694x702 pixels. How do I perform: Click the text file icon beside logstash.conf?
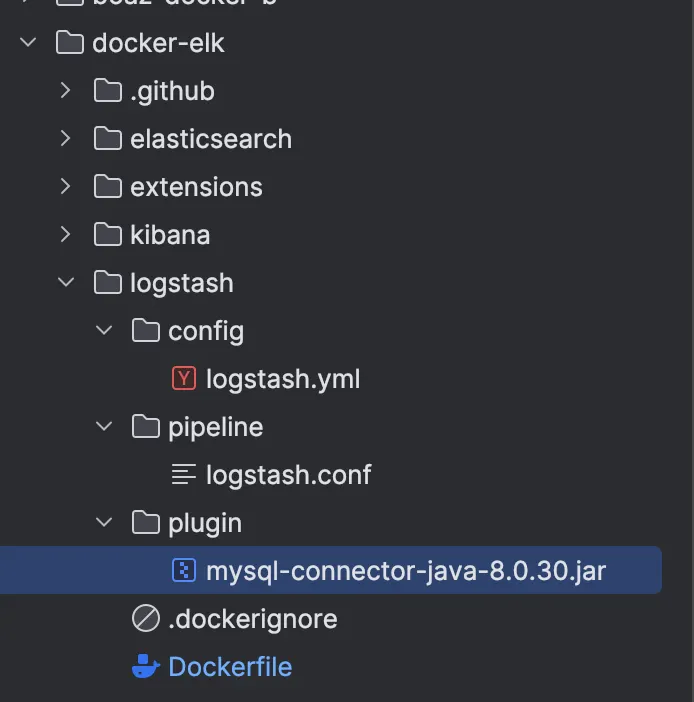pos(184,475)
